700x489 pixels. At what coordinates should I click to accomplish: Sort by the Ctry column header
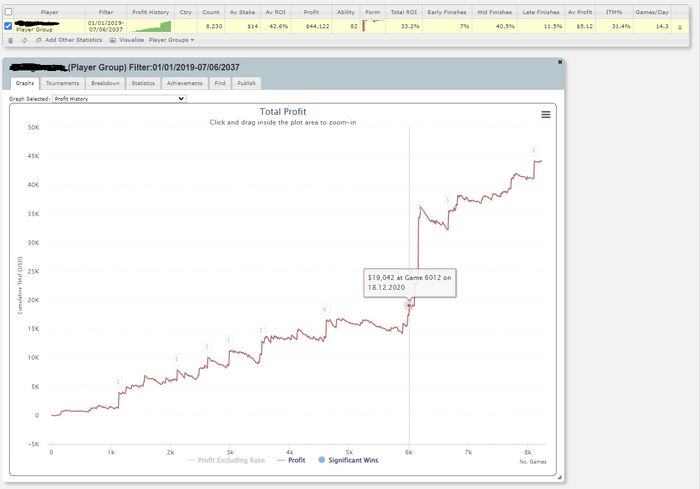coord(186,12)
